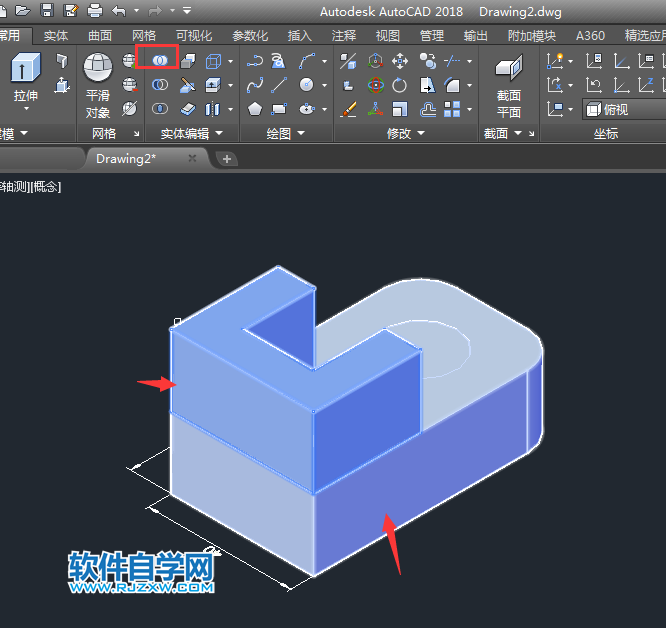The height and width of the screenshot is (628, 666).
Task: Click the Union solid icon highlighted in red
Action: click(159, 60)
